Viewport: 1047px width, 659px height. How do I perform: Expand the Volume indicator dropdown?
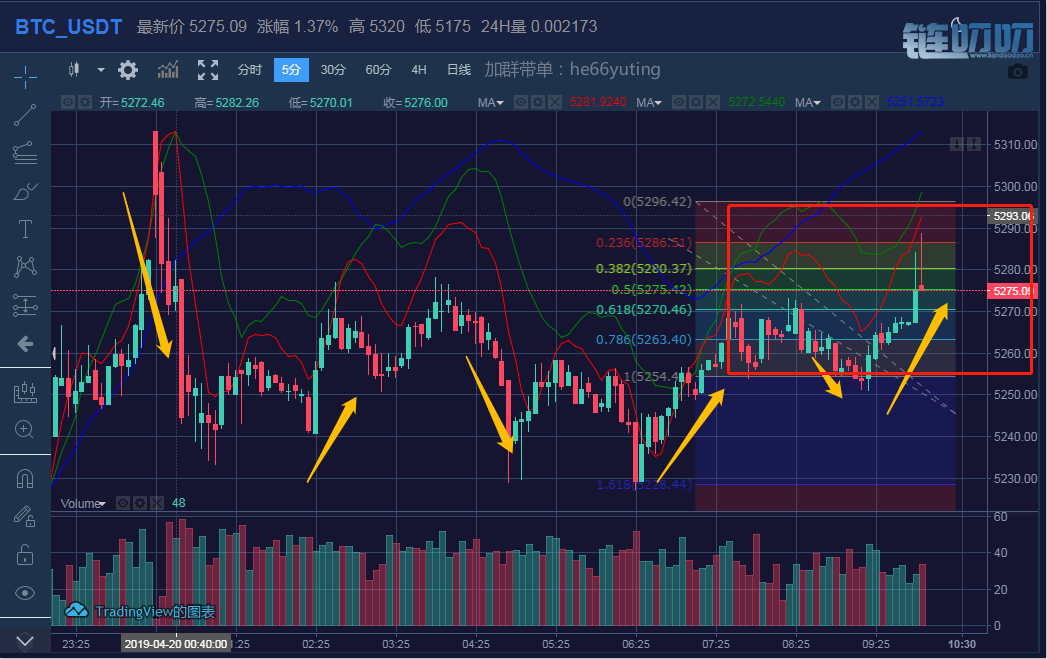click(103, 504)
